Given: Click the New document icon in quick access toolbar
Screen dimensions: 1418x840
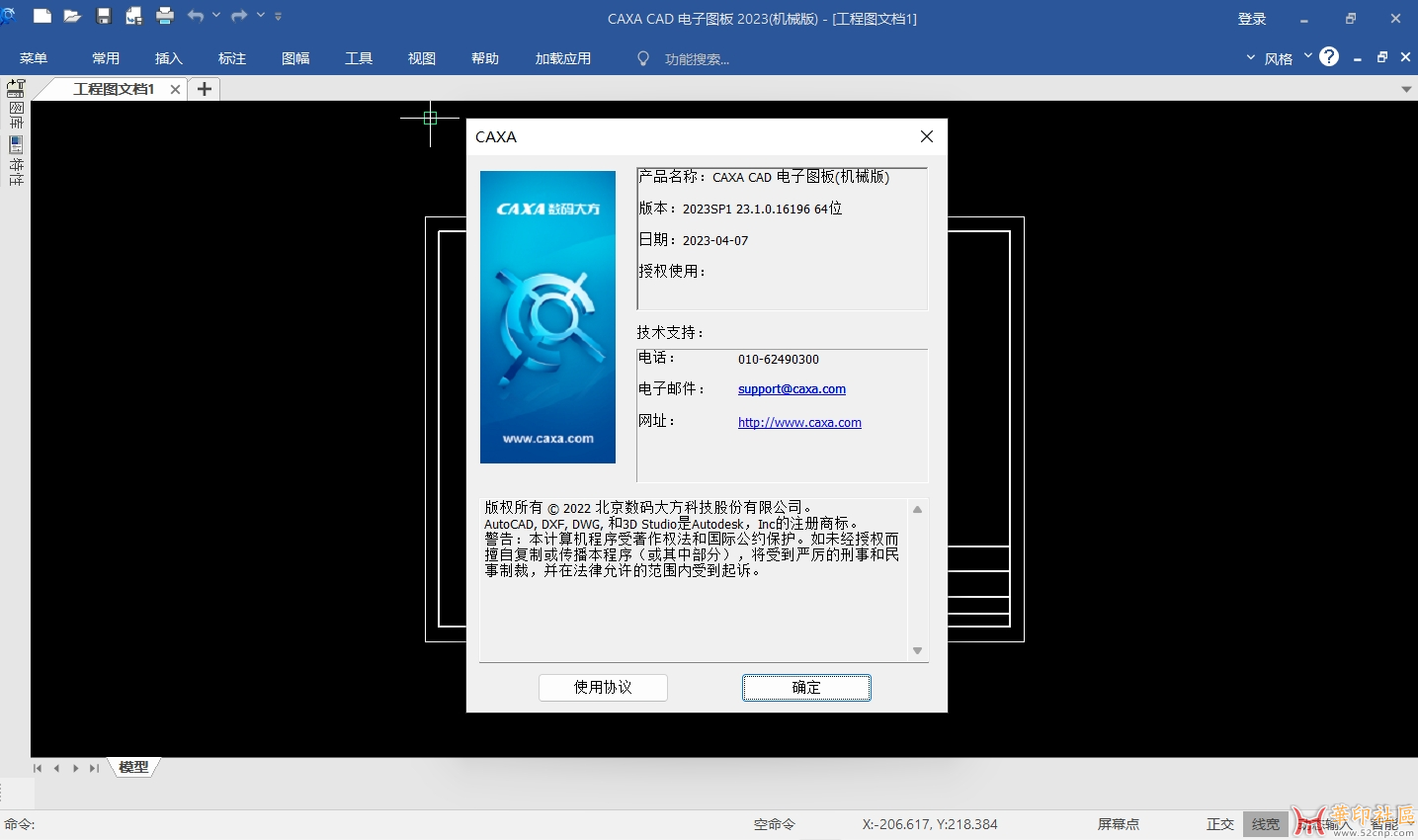Looking at the screenshot, I should tap(42, 16).
